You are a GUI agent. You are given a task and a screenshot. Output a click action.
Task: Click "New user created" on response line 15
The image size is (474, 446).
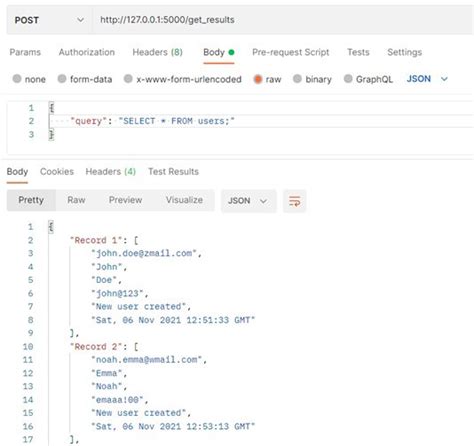pos(139,413)
